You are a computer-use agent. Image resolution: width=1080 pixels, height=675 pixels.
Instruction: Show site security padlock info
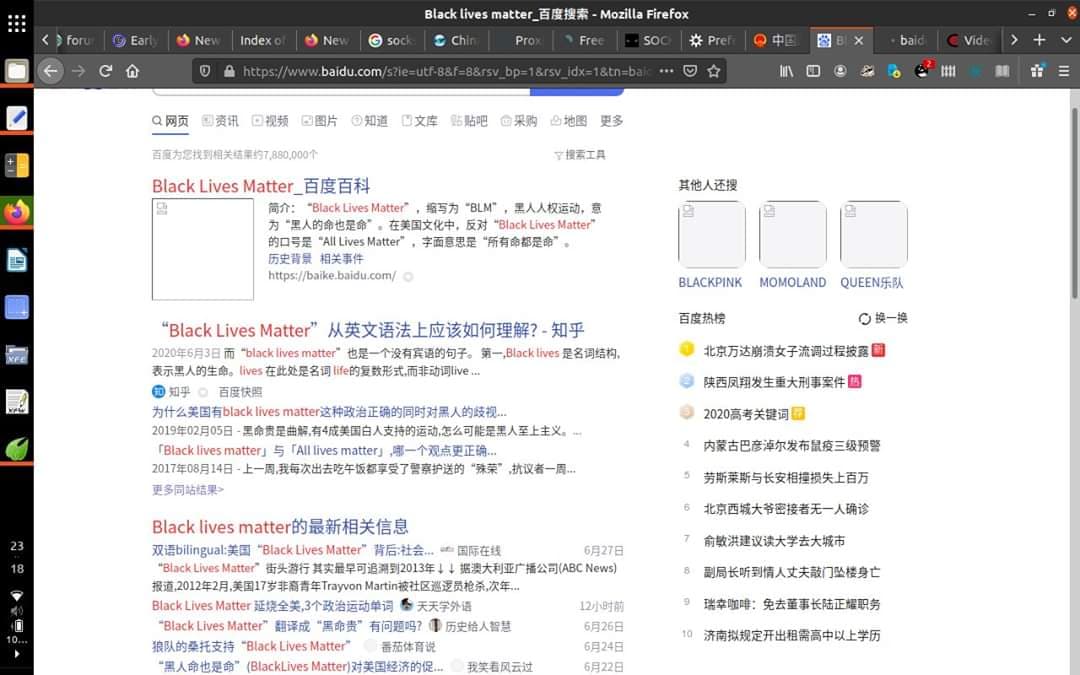229,71
